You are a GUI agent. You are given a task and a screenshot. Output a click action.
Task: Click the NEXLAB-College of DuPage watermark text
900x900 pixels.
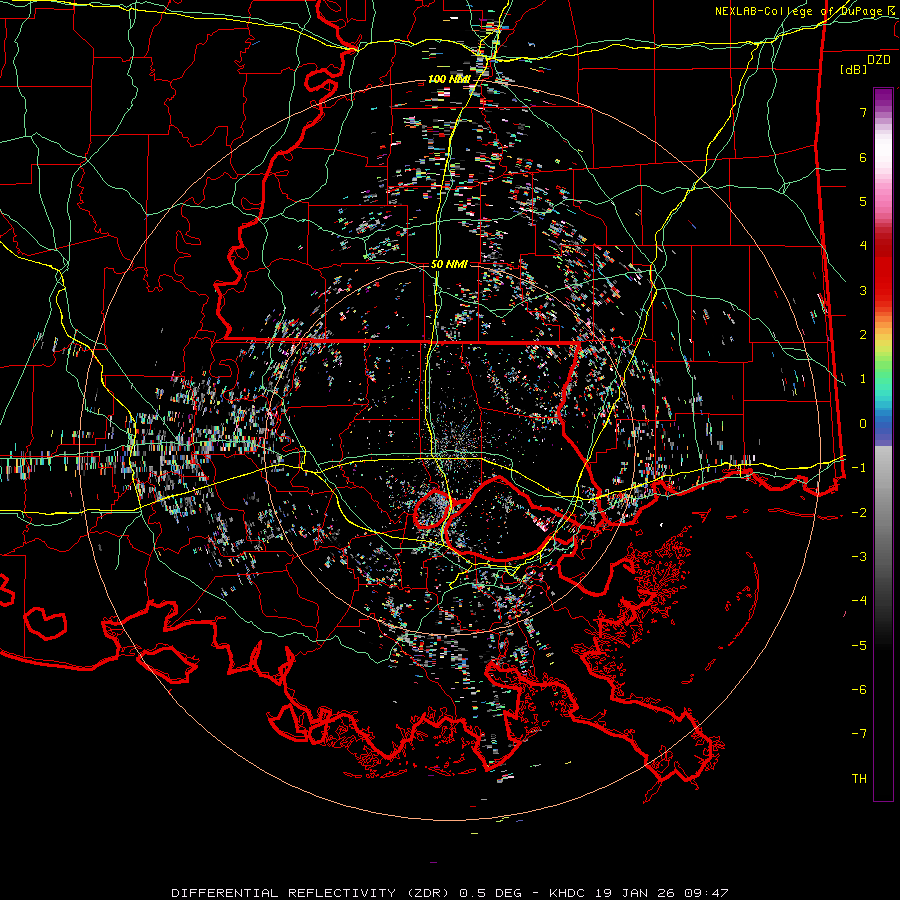(x=806, y=11)
